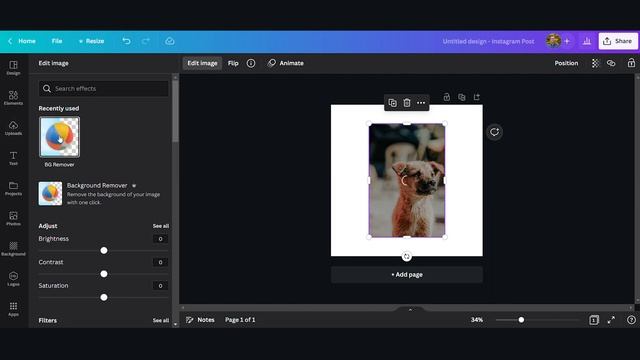Open the Background sidebar tab
Viewport: 640px width, 360px height.
13,249
